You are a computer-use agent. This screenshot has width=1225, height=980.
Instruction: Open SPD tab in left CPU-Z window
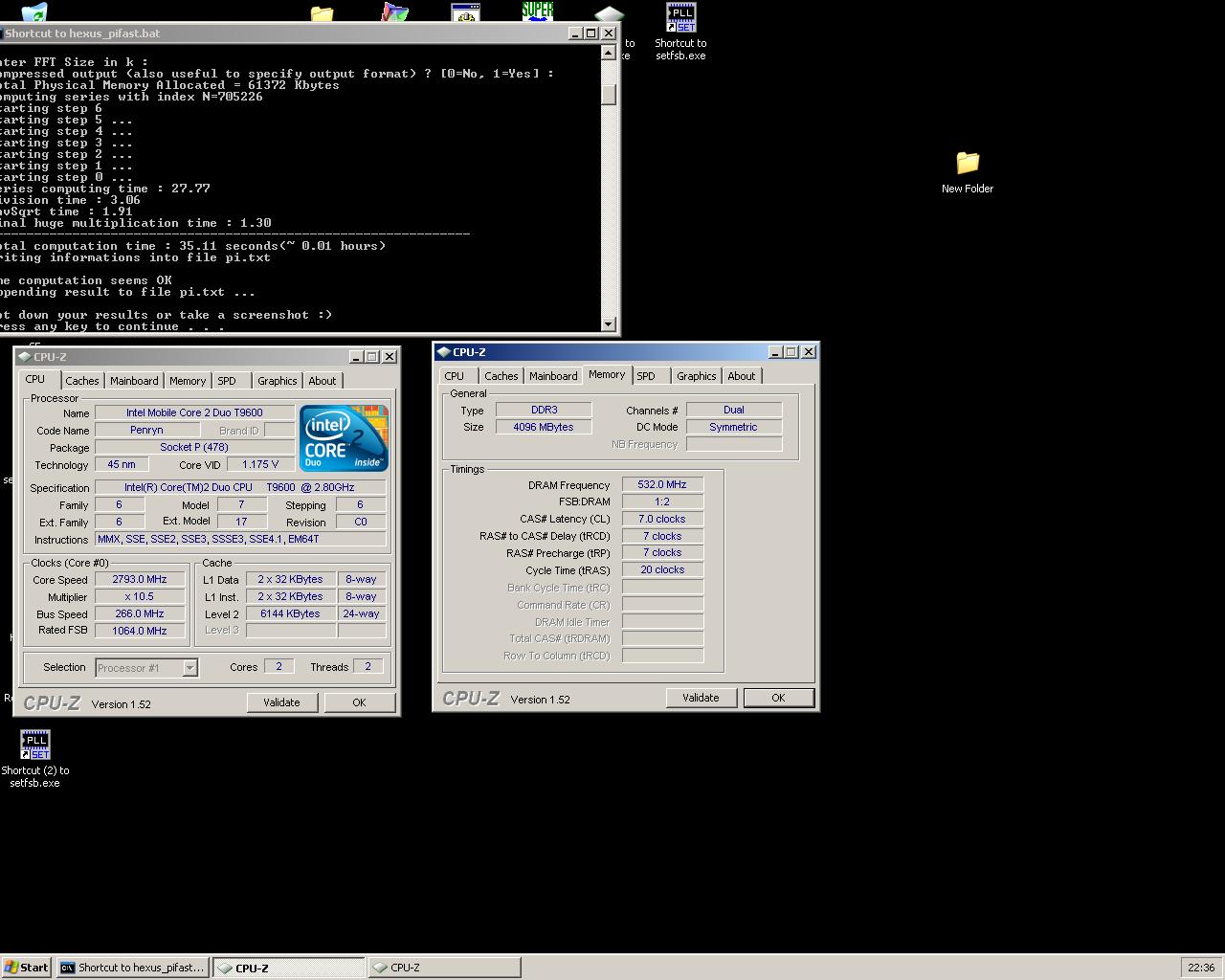(x=227, y=381)
